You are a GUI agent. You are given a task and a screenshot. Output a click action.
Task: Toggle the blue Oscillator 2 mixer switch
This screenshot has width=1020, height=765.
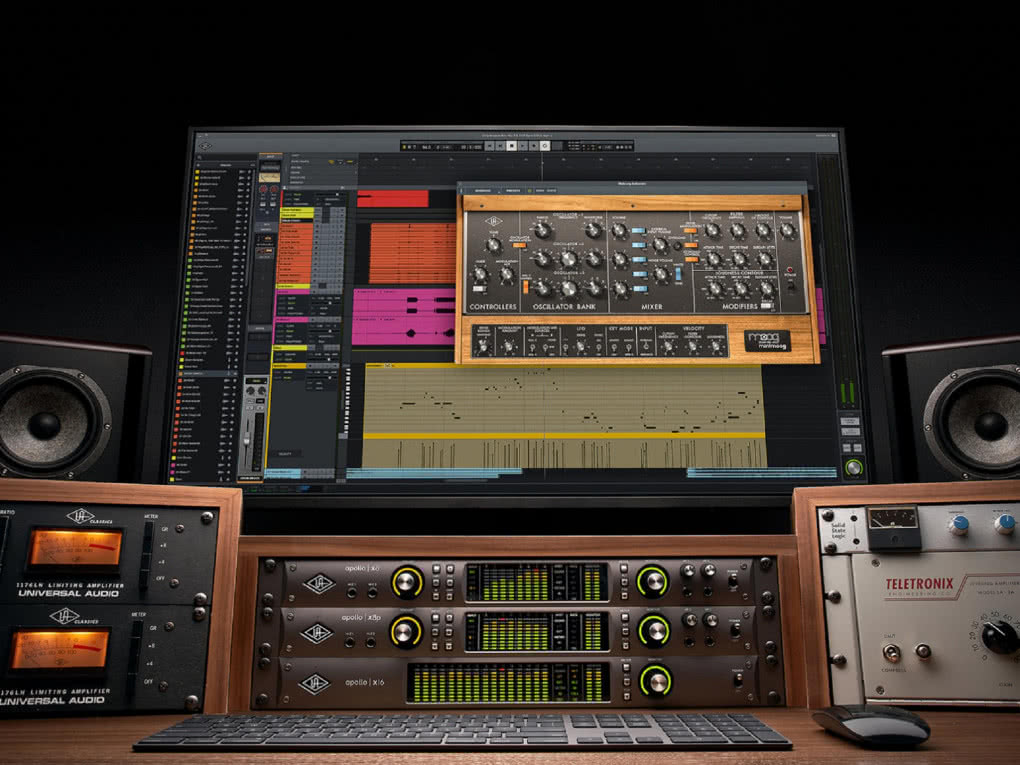click(639, 260)
